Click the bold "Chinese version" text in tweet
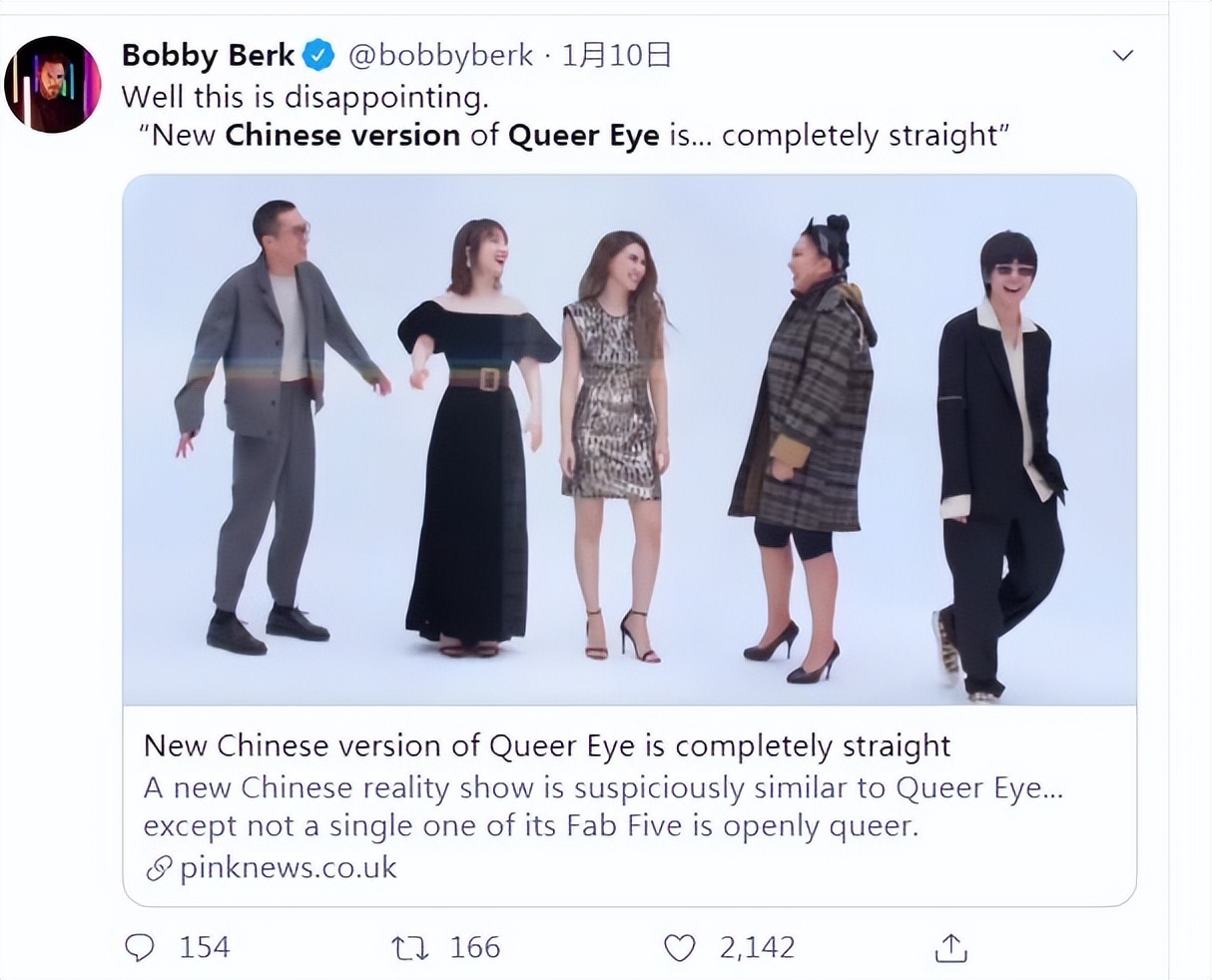1212x980 pixels. [x=342, y=135]
